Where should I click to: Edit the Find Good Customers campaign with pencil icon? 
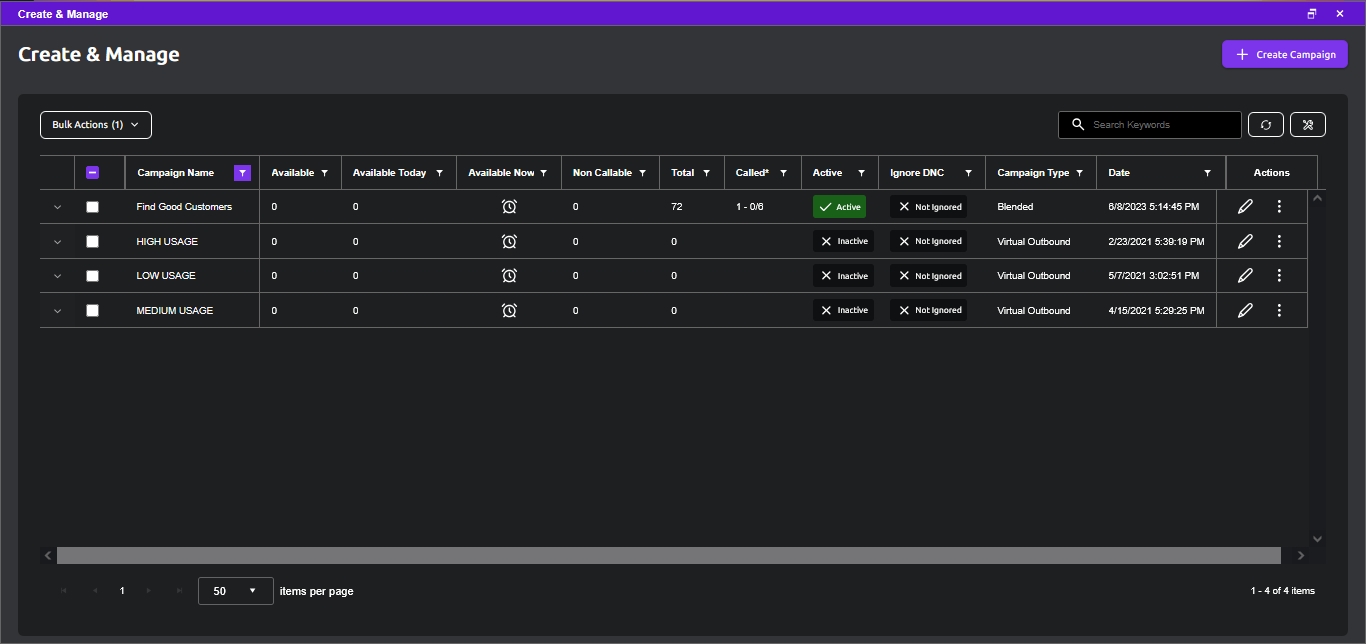[x=1245, y=207]
